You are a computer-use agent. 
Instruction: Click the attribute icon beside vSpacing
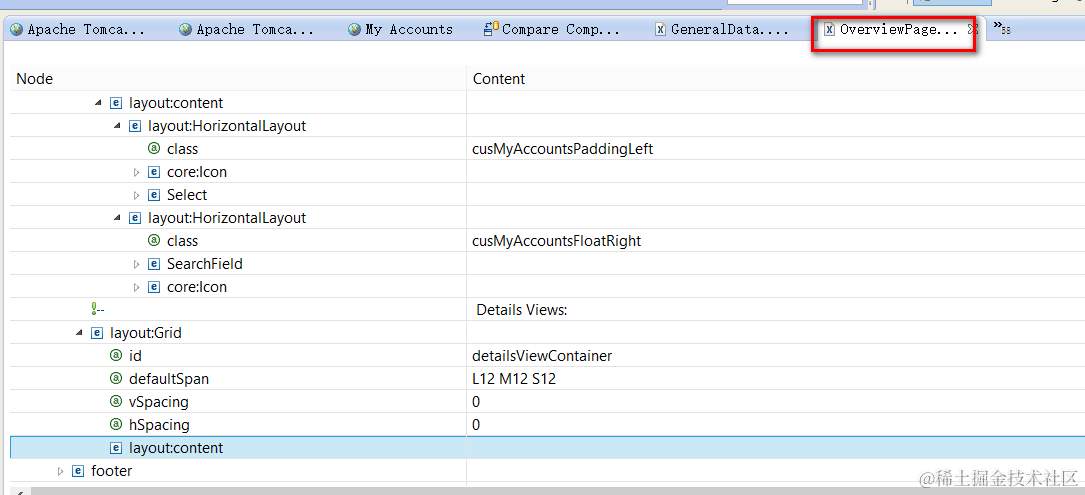coord(116,402)
